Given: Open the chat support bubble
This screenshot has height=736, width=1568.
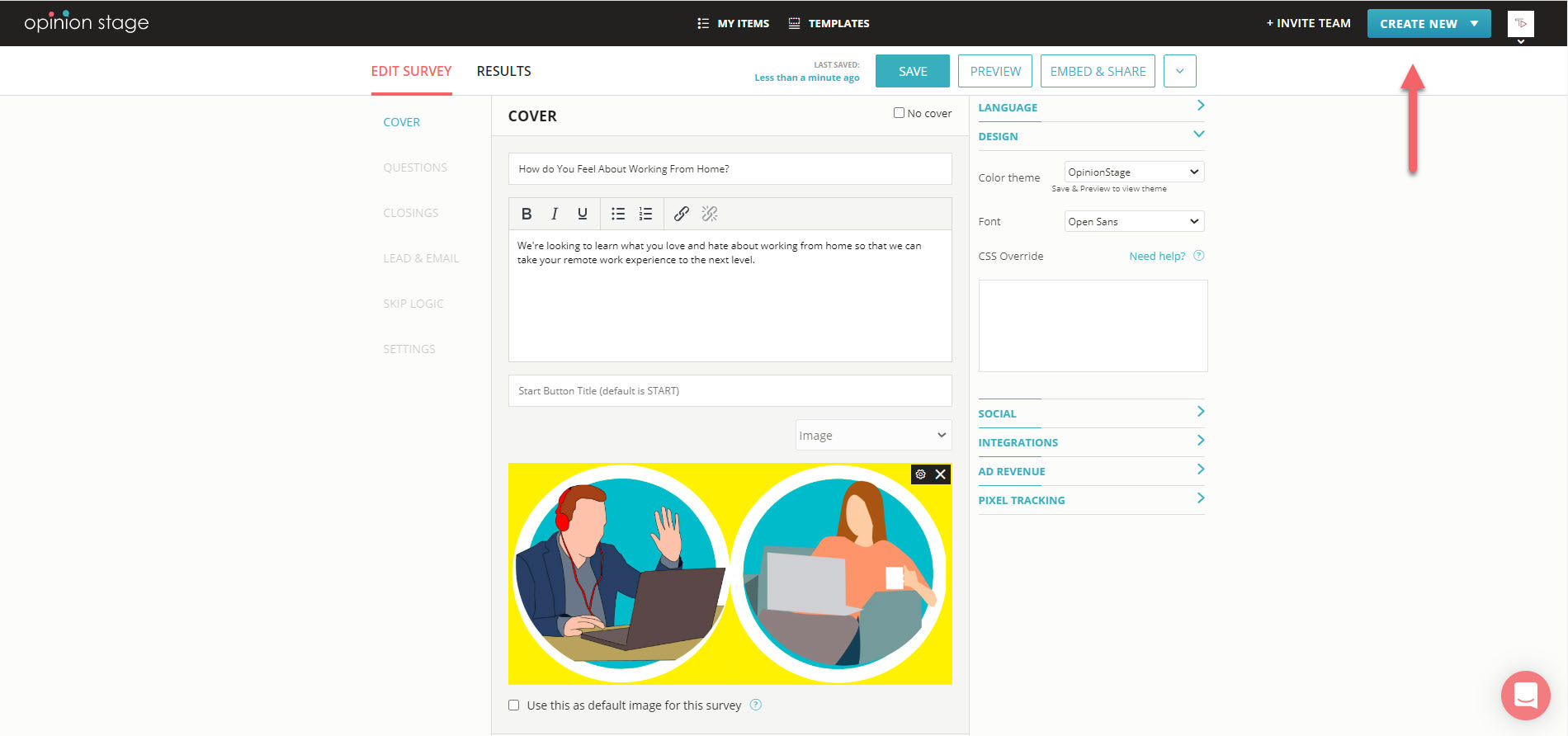Looking at the screenshot, I should pos(1525,695).
